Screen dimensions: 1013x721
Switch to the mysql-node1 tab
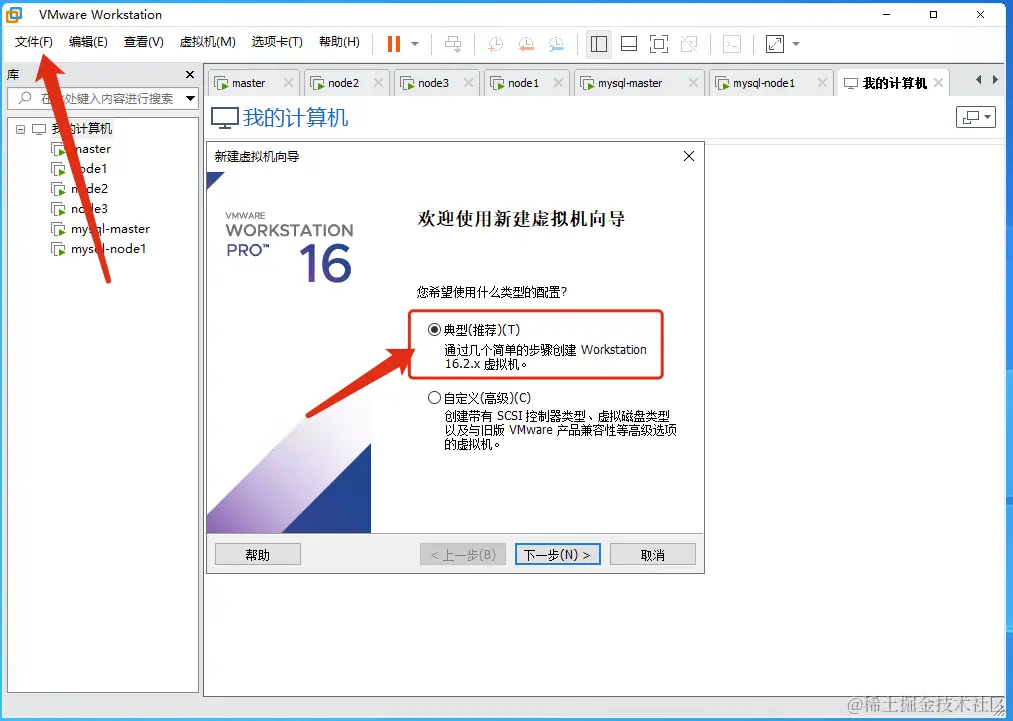(763, 83)
